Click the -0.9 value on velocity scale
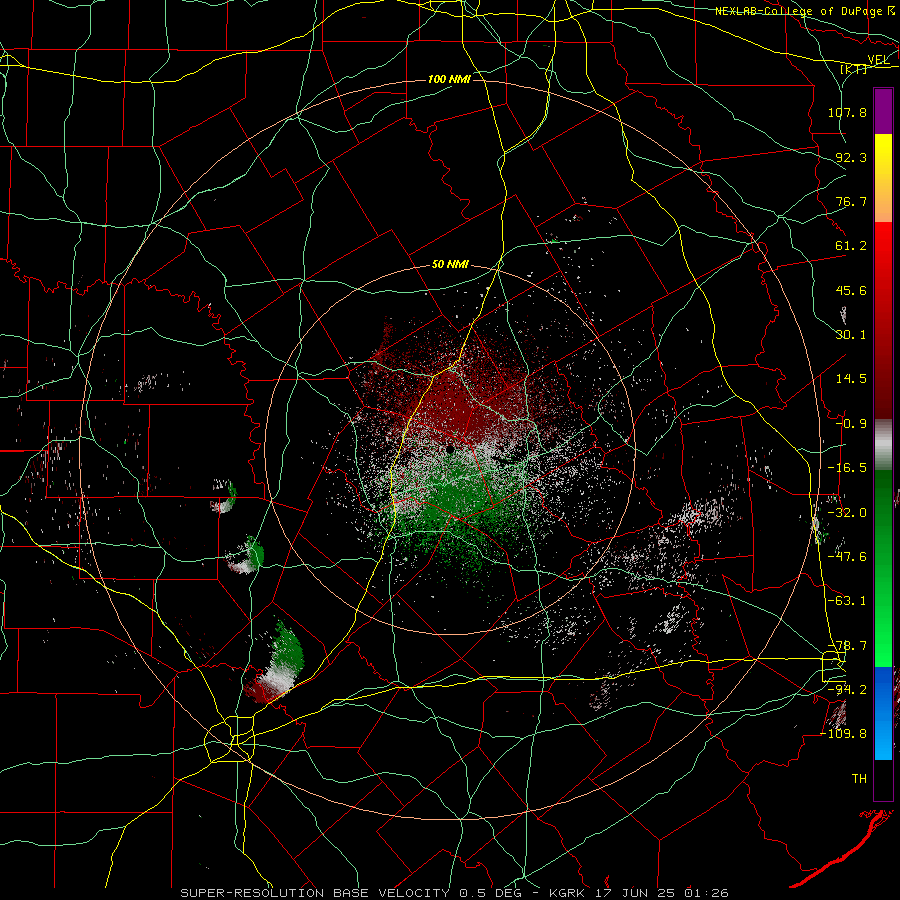This screenshot has height=900, width=900. pos(851,424)
